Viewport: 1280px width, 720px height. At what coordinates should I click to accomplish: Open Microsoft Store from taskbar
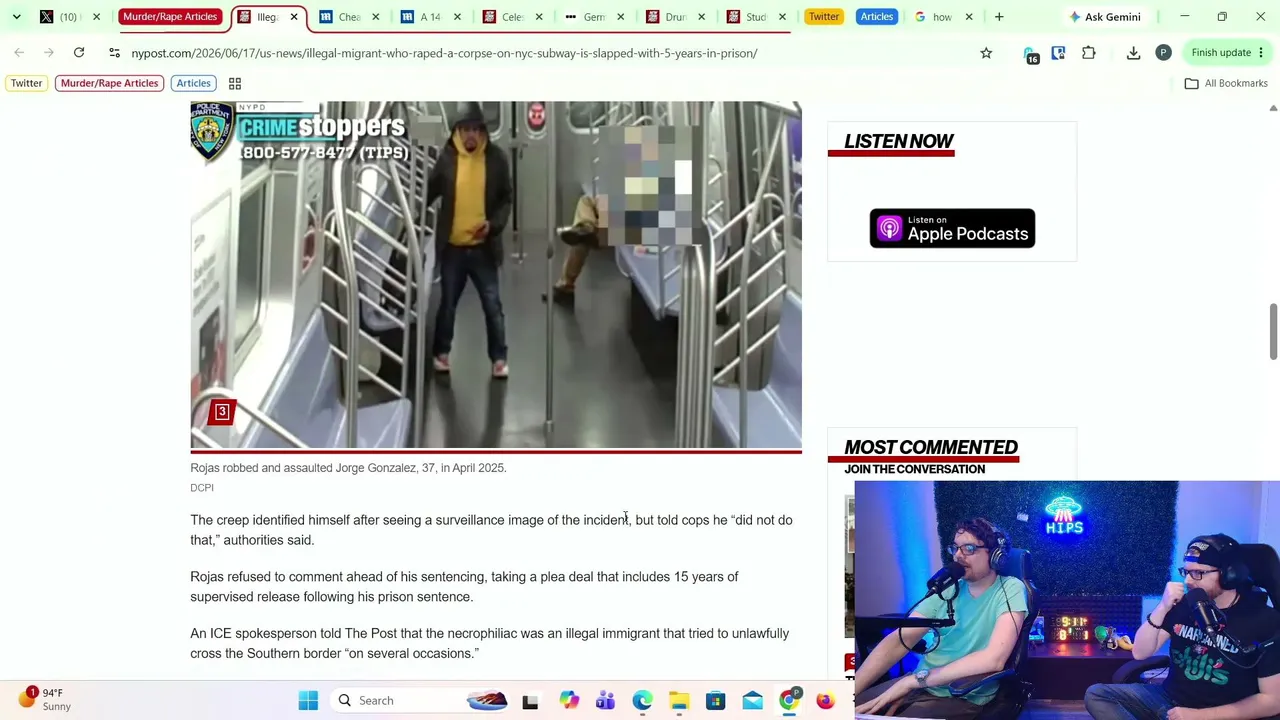pyautogui.click(x=716, y=701)
